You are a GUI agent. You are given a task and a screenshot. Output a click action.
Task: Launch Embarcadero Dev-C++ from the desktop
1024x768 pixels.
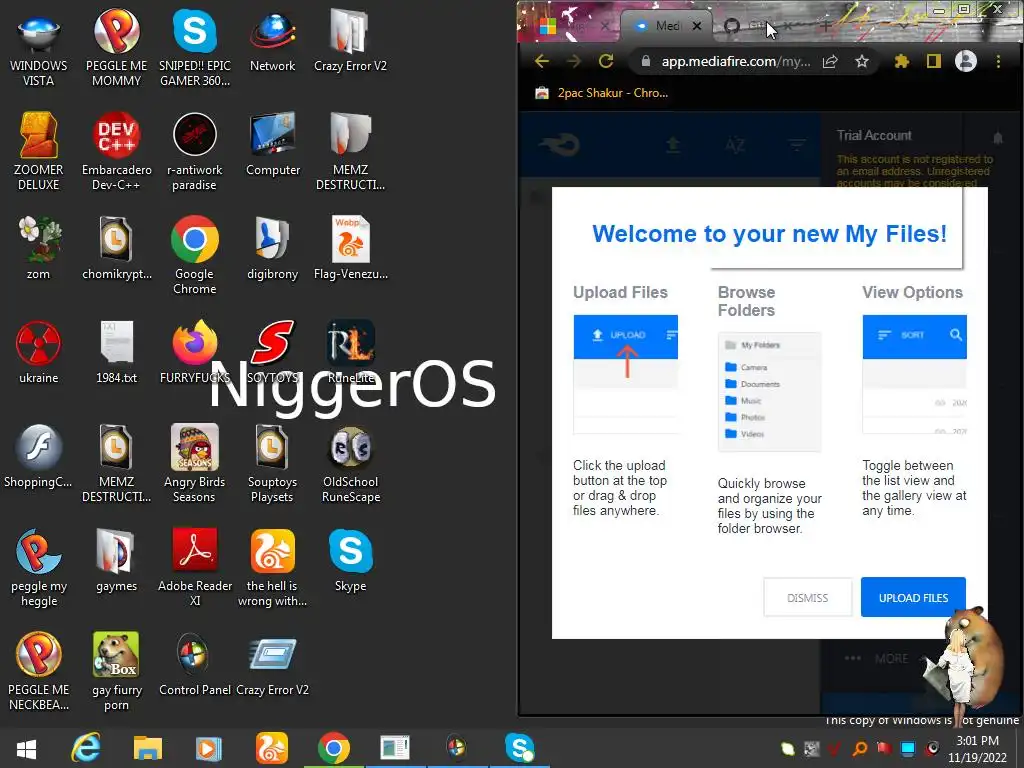click(116, 152)
